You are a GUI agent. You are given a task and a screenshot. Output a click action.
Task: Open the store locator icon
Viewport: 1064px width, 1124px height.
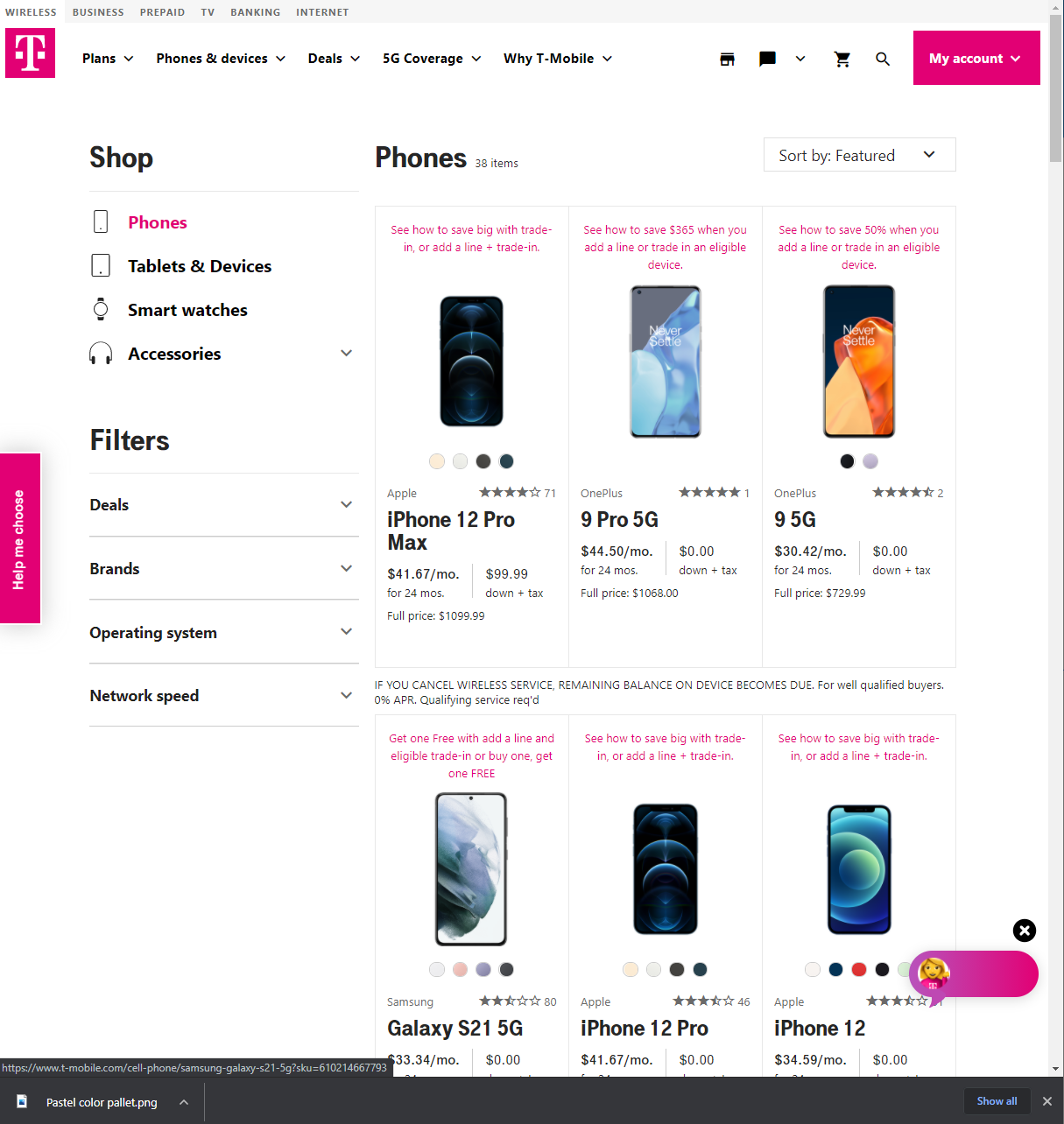coord(727,59)
